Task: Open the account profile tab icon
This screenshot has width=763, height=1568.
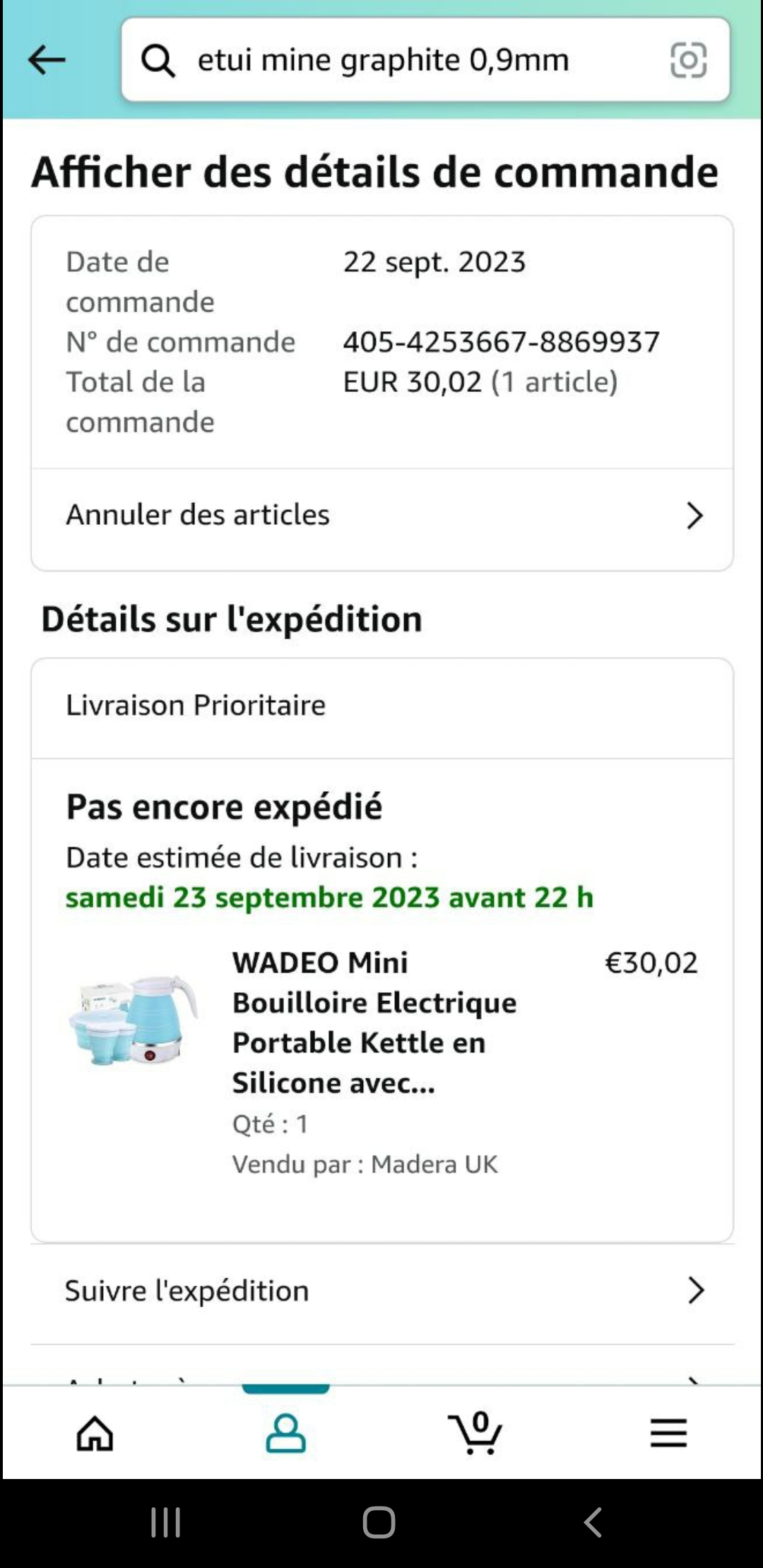Action: click(285, 1433)
